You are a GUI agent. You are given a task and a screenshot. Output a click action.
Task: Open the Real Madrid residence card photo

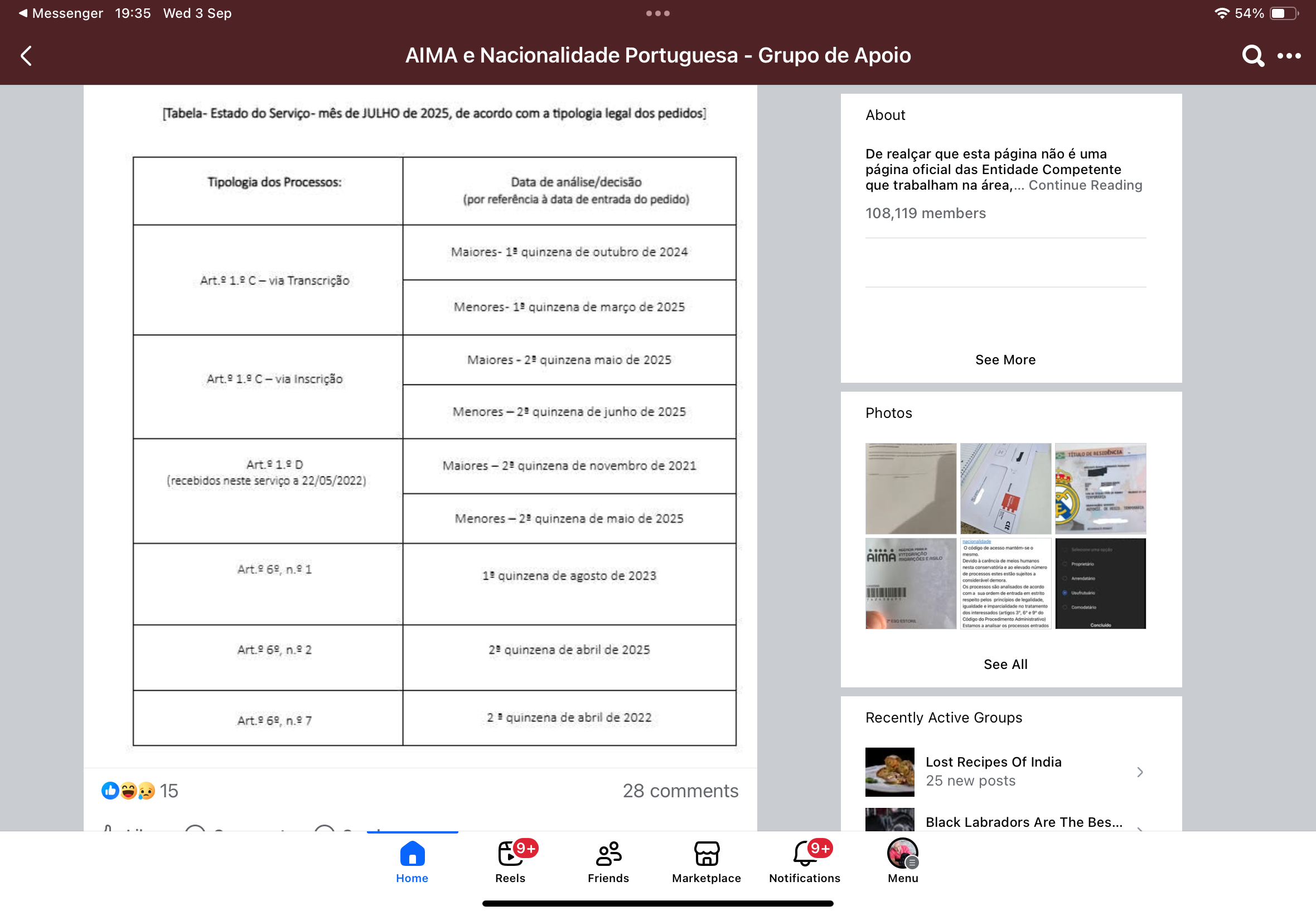(x=1100, y=488)
